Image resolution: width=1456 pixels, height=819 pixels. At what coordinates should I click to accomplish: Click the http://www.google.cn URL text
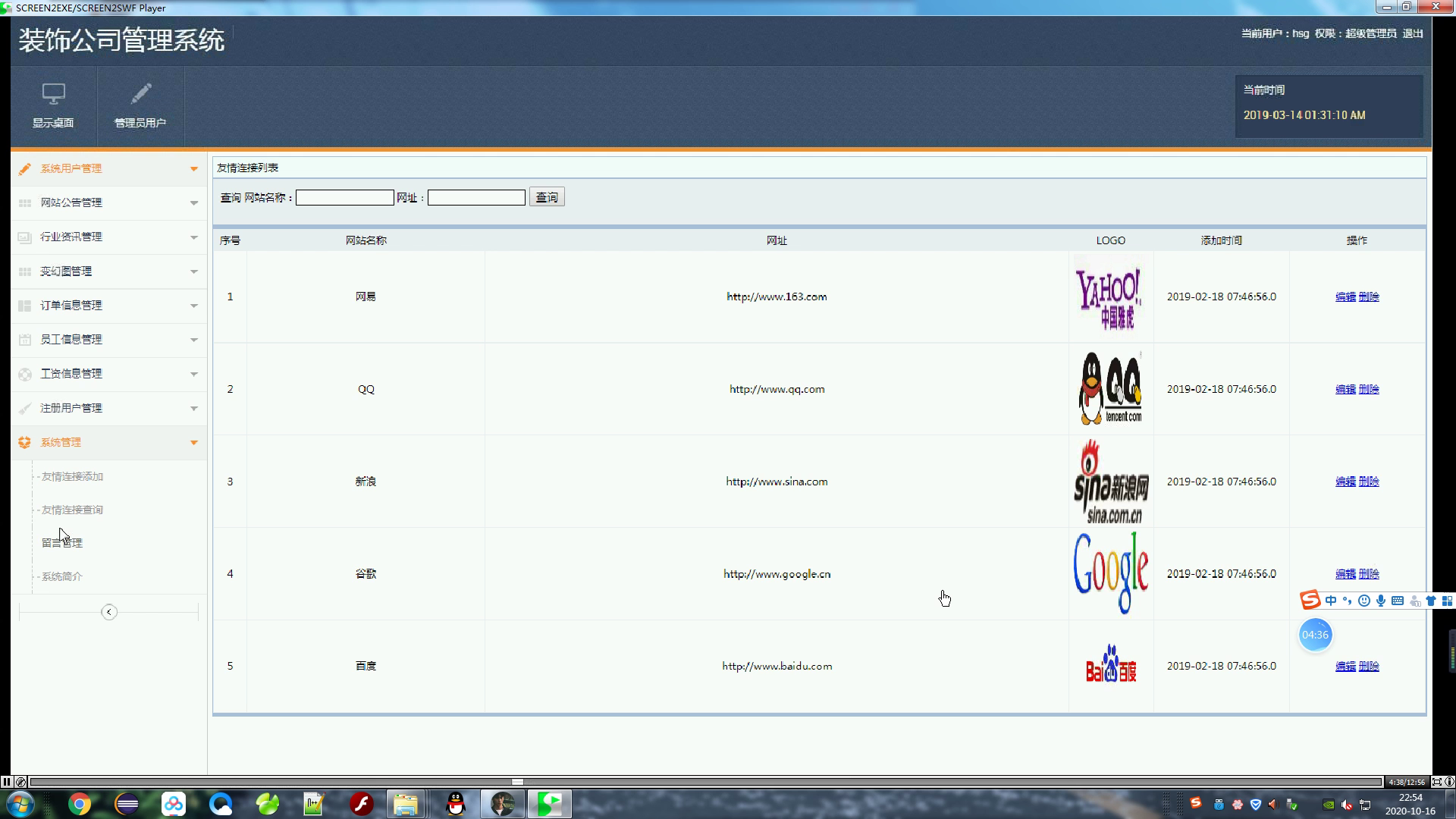(x=777, y=574)
